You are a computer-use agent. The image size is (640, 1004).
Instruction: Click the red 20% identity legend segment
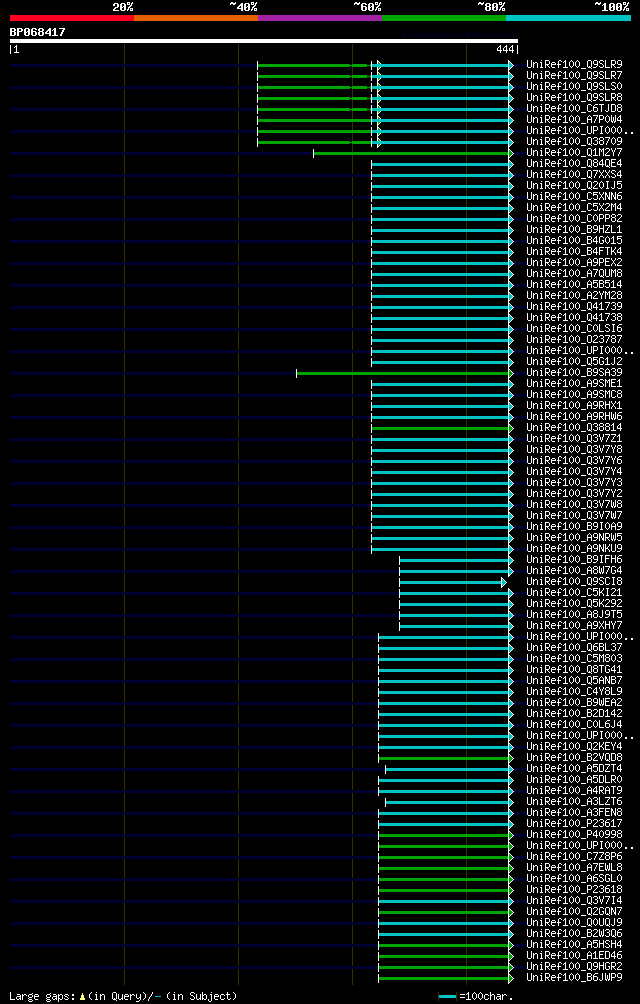click(x=72, y=18)
